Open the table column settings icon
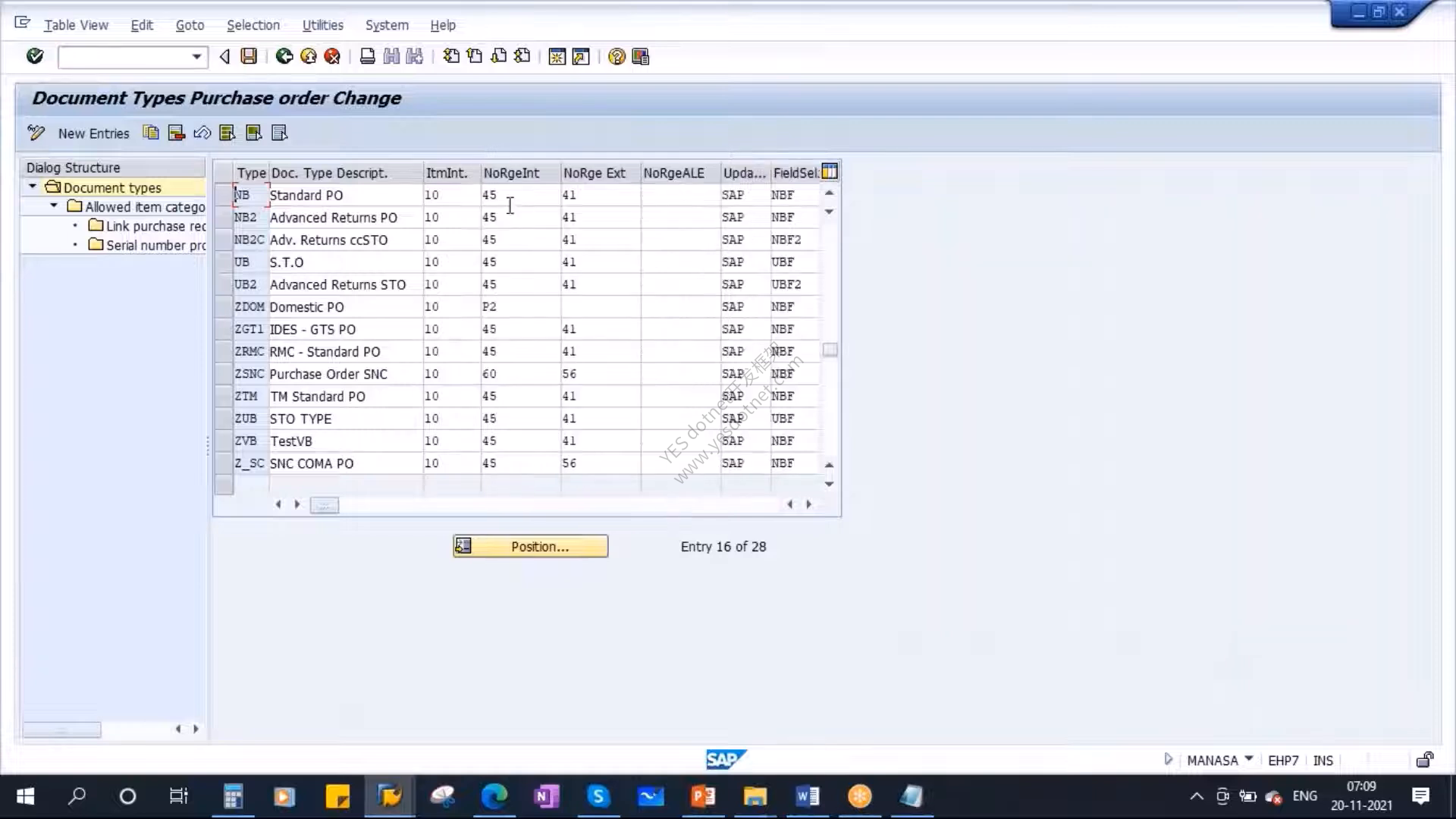 [x=830, y=172]
